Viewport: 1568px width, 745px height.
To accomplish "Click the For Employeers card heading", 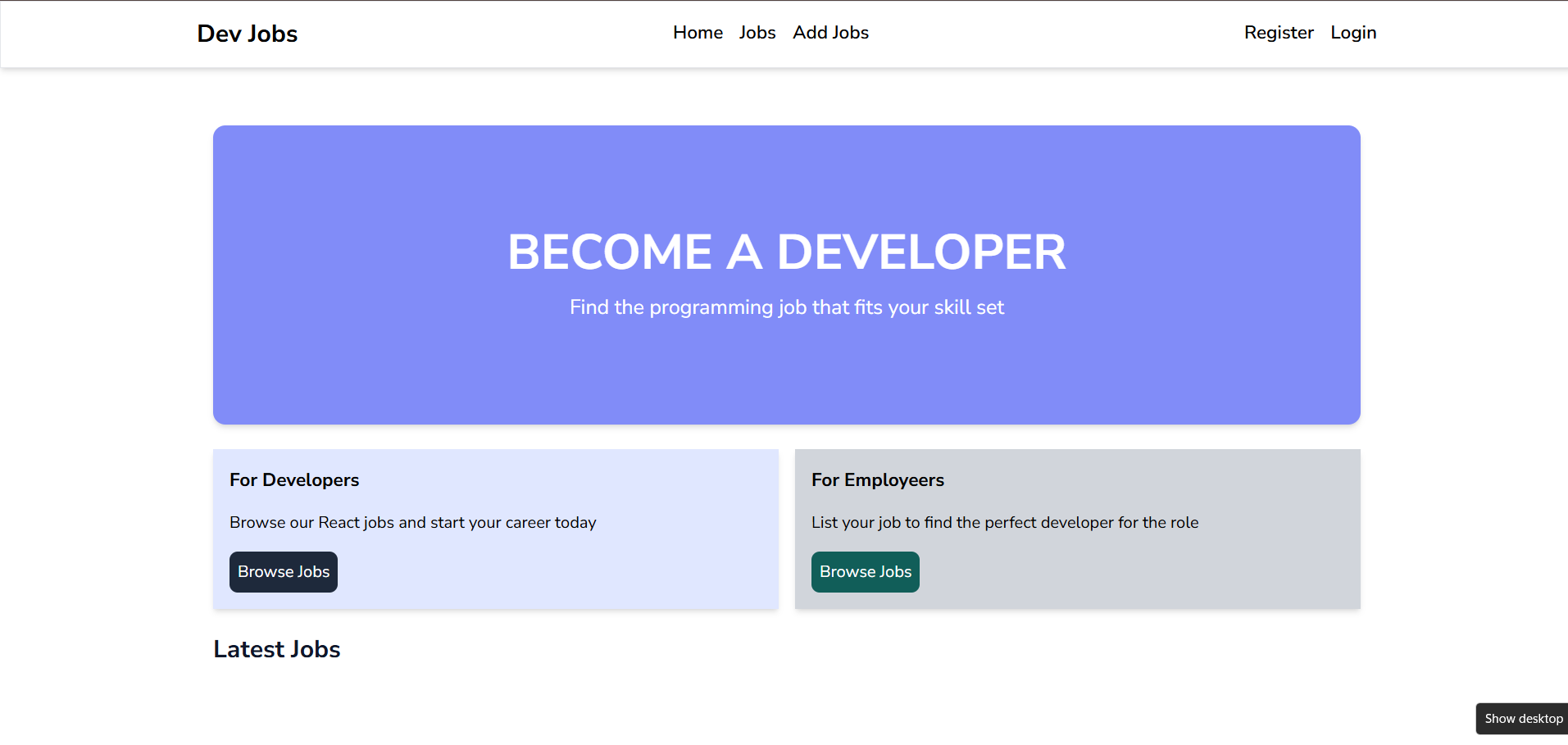I will click(x=877, y=480).
